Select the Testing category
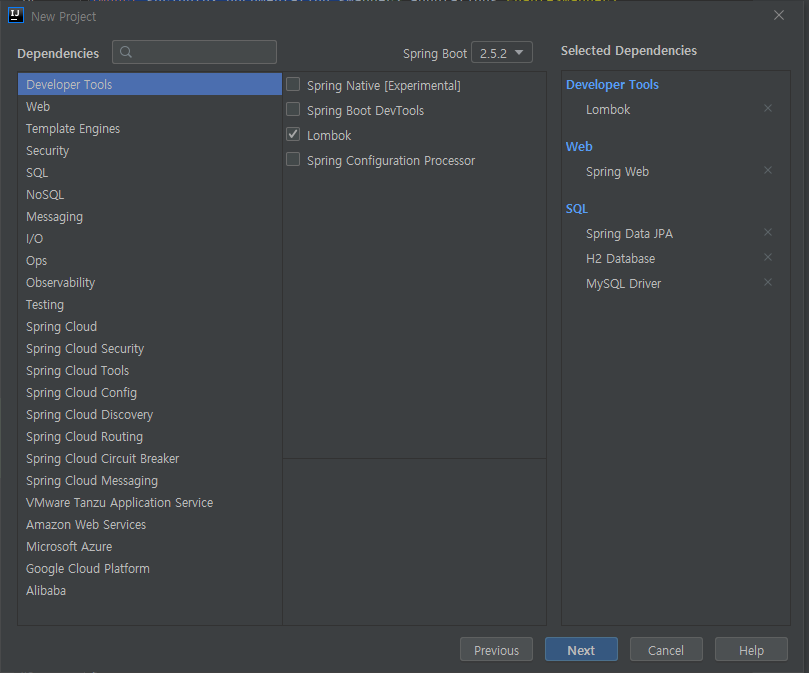 (150, 305)
